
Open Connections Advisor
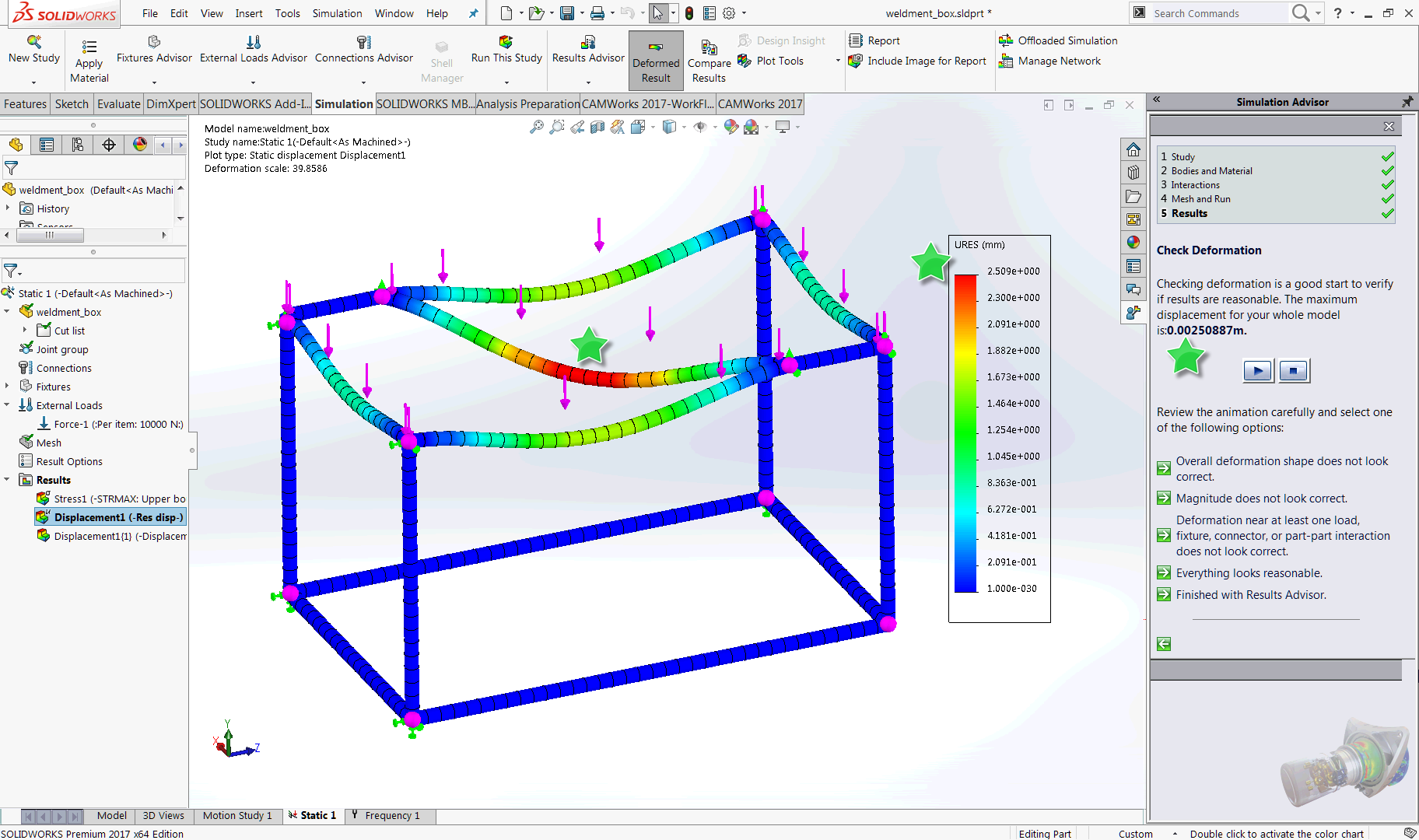coord(364,48)
